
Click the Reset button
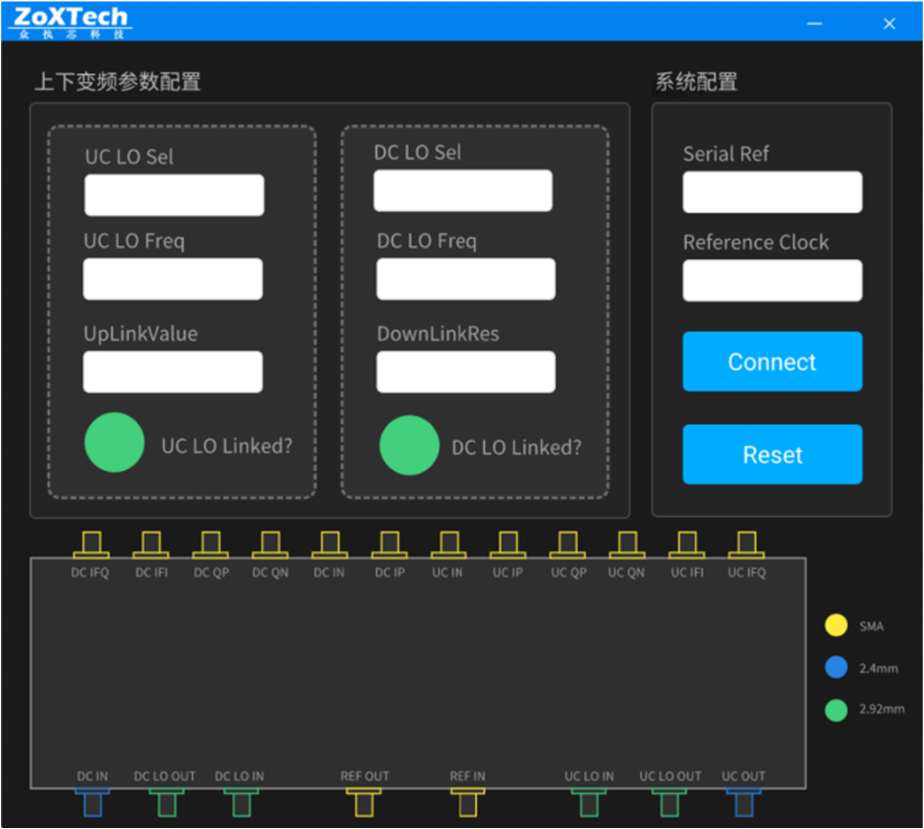click(773, 454)
